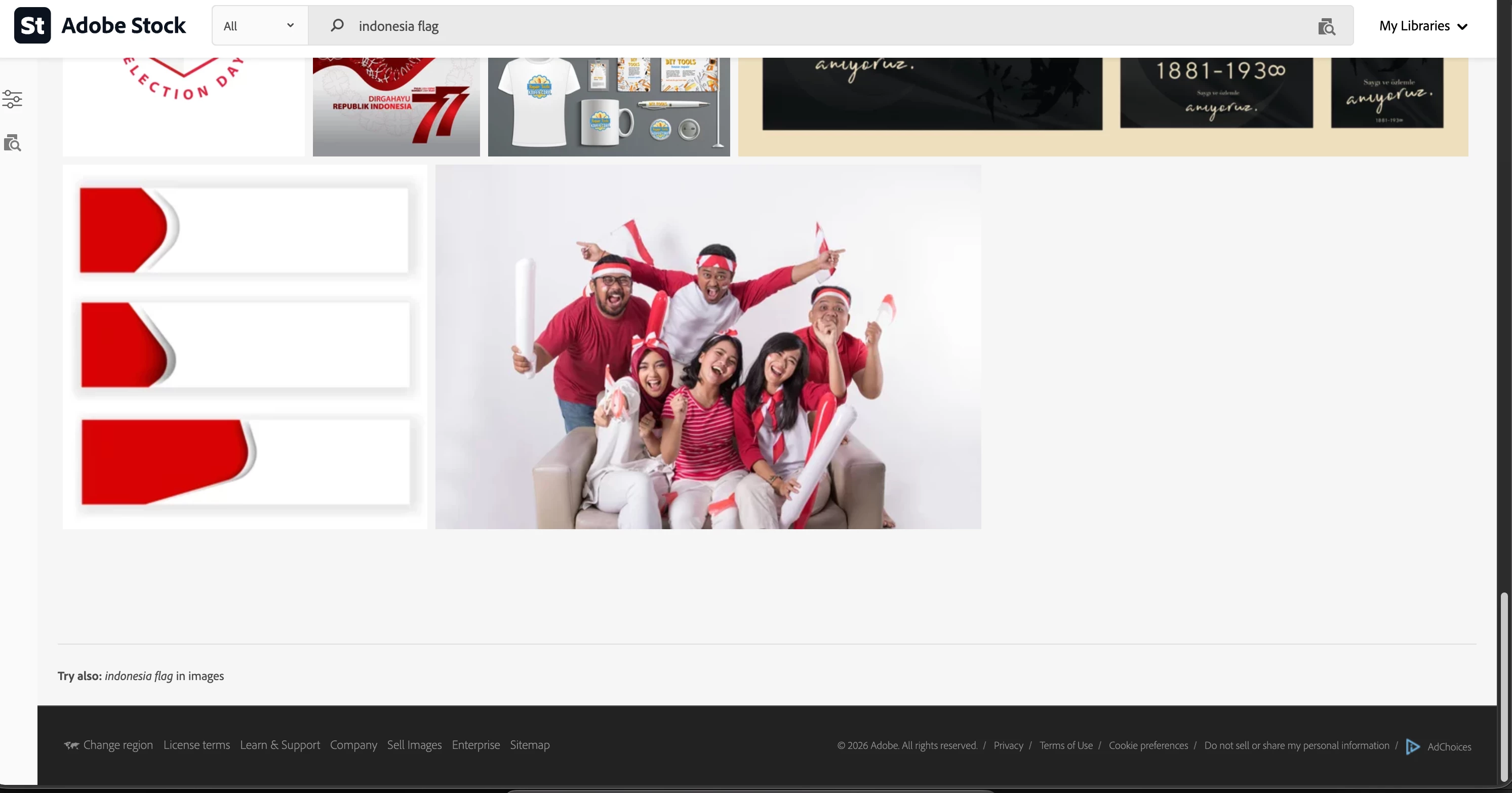Click the Adobe Stock St logo icon
Screen dimensions: 1512x793
tap(32, 25)
